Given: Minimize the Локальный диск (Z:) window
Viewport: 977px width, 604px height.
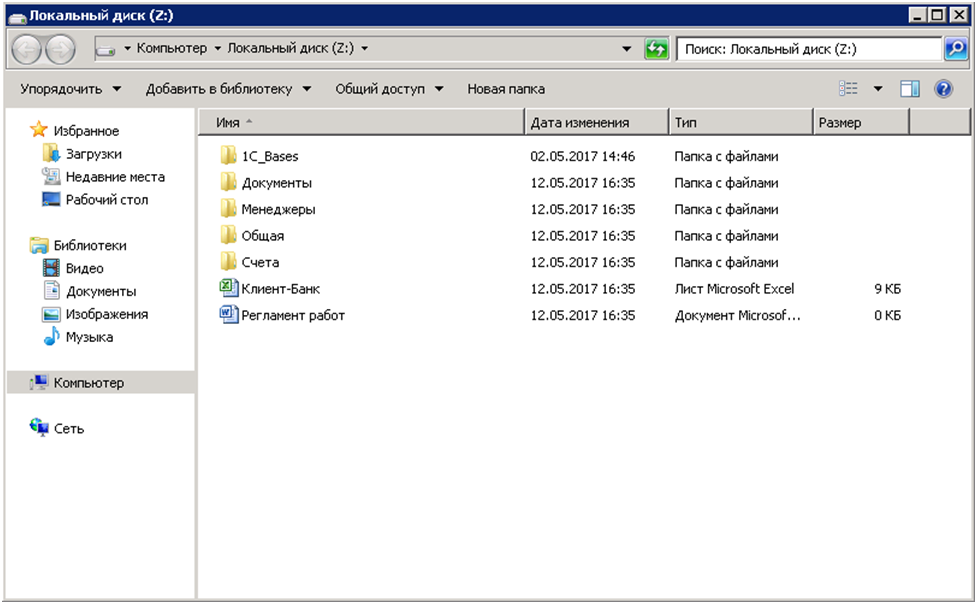Looking at the screenshot, I should tap(917, 15).
